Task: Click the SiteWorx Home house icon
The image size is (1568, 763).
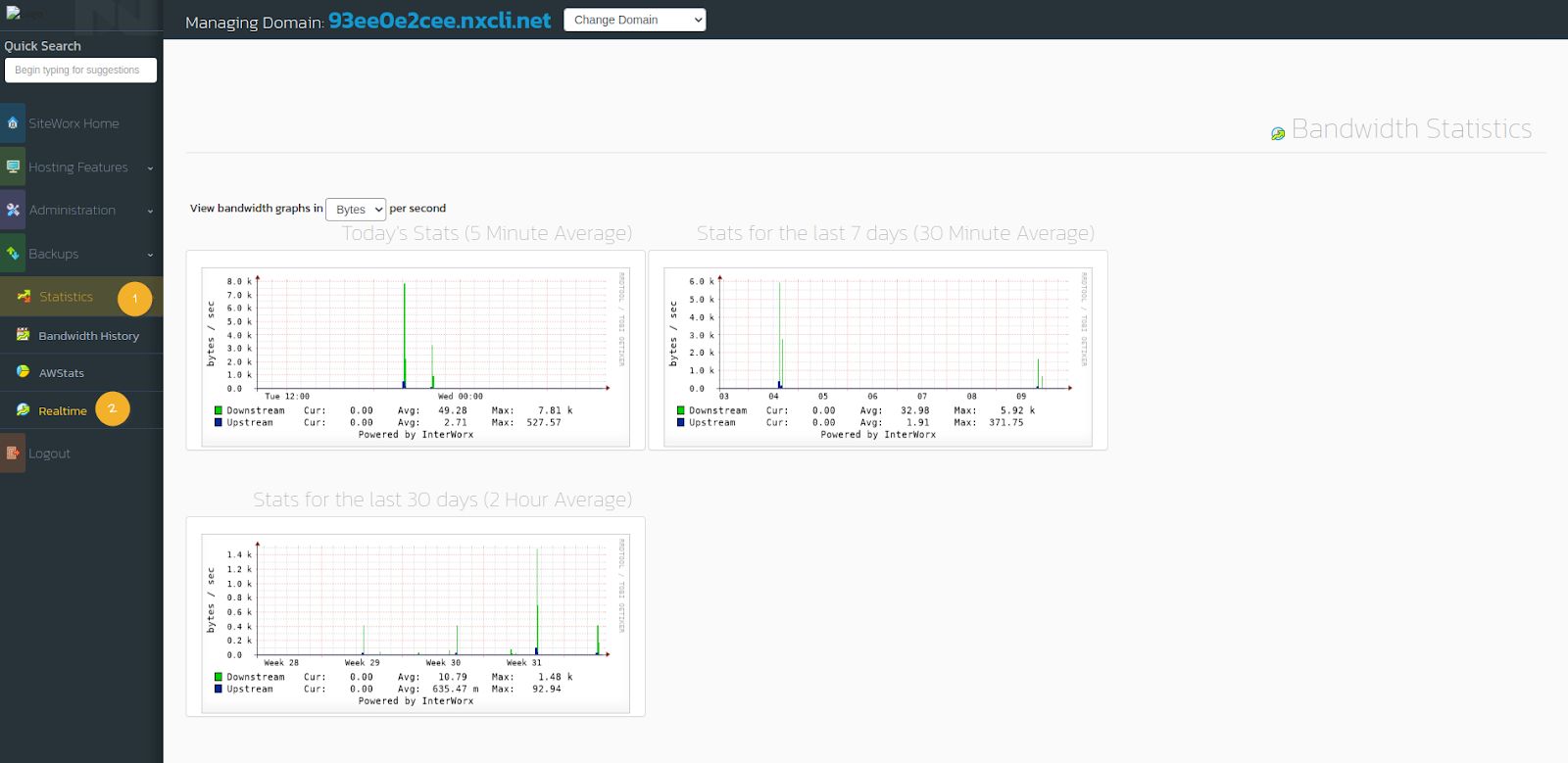Action: click(13, 123)
